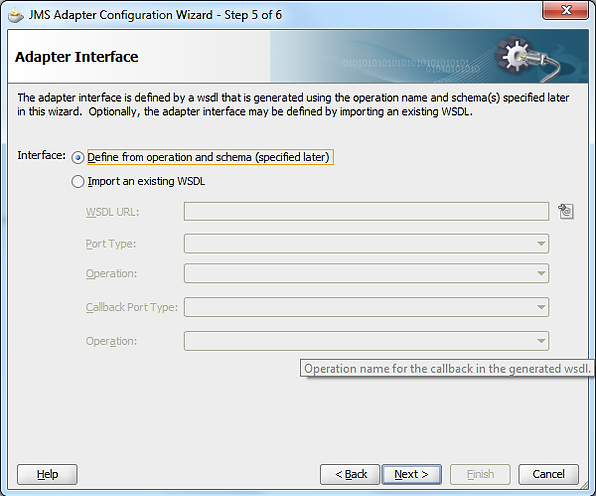596x496 pixels.
Task: Expand the Callback Port Type dropdown
Action: [366, 307]
